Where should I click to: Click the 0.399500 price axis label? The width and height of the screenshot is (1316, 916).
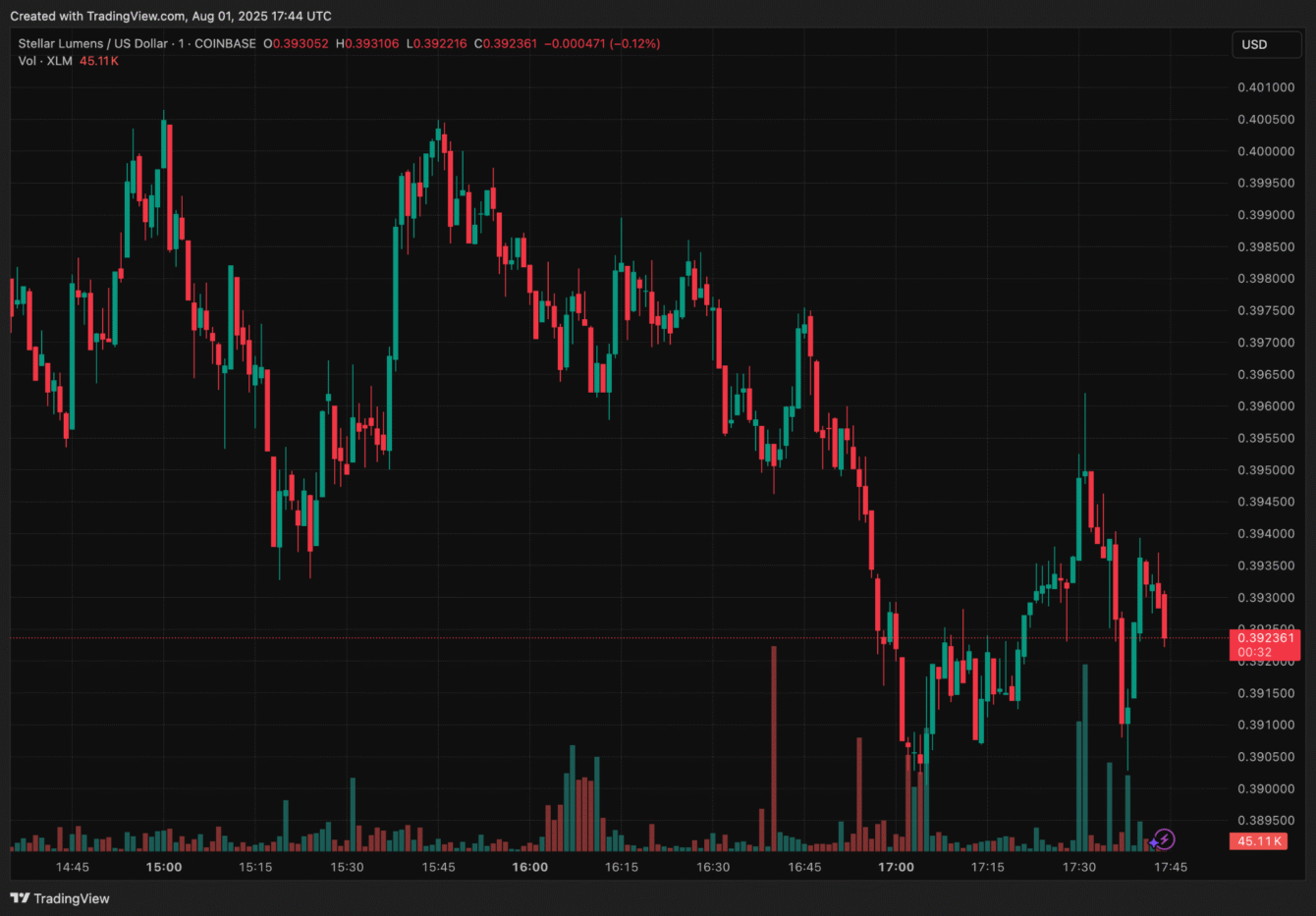tap(1266, 184)
